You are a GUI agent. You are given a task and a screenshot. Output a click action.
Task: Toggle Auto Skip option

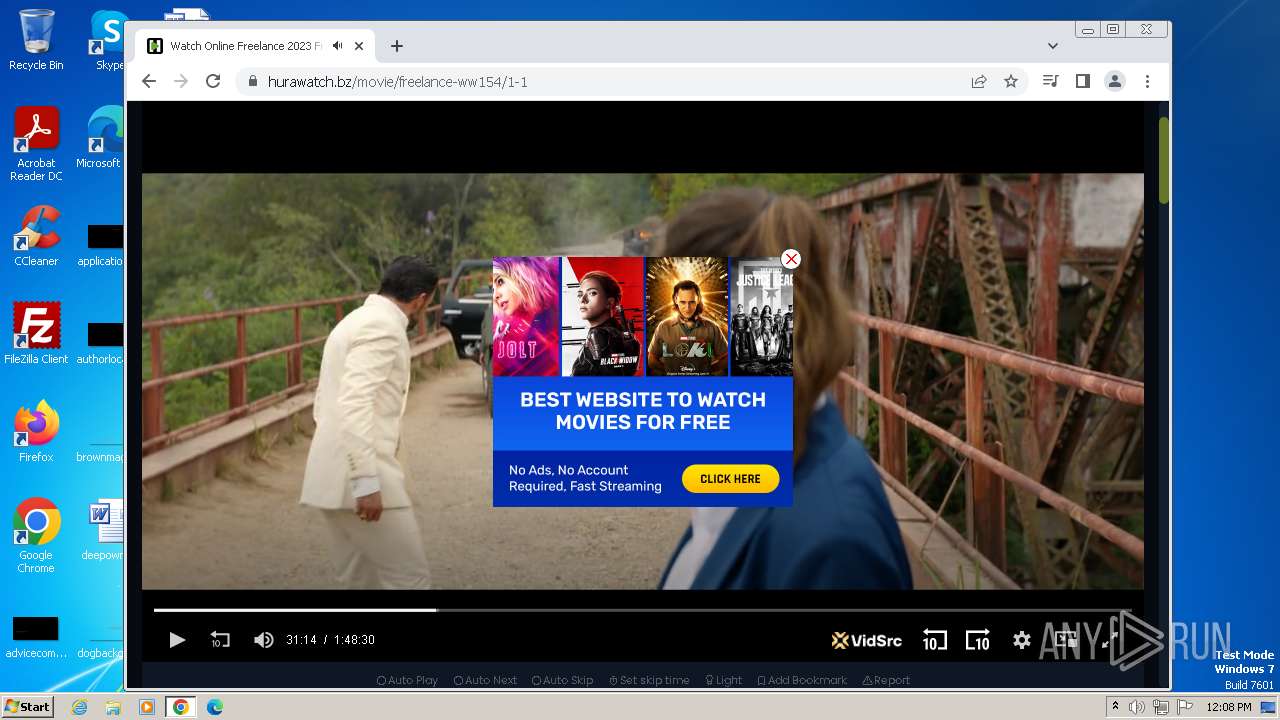pos(563,680)
